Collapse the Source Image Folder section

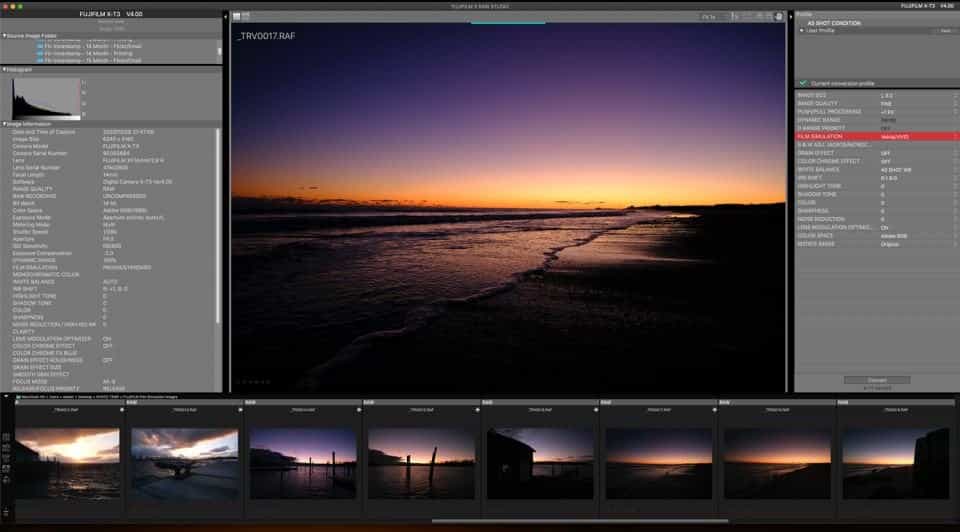(x=4, y=36)
